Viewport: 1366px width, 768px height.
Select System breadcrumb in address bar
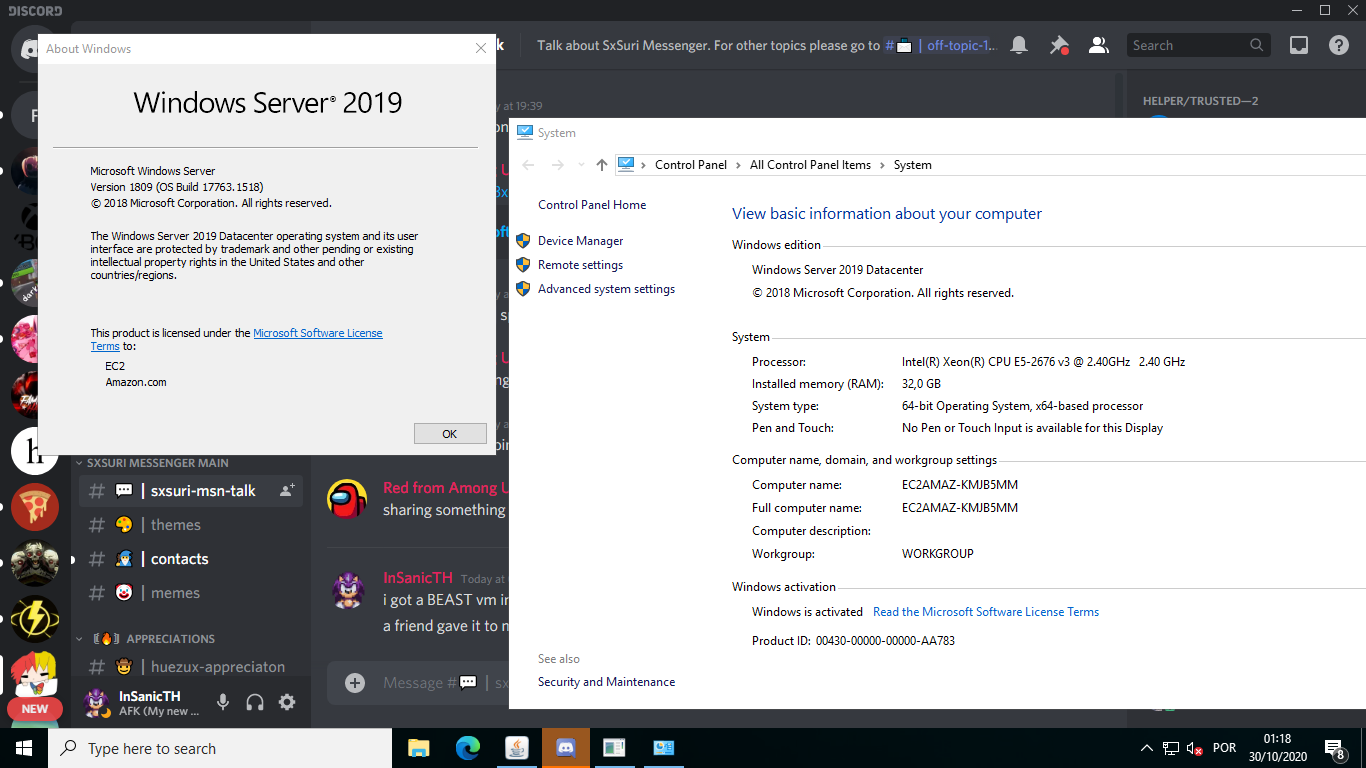(x=912, y=165)
